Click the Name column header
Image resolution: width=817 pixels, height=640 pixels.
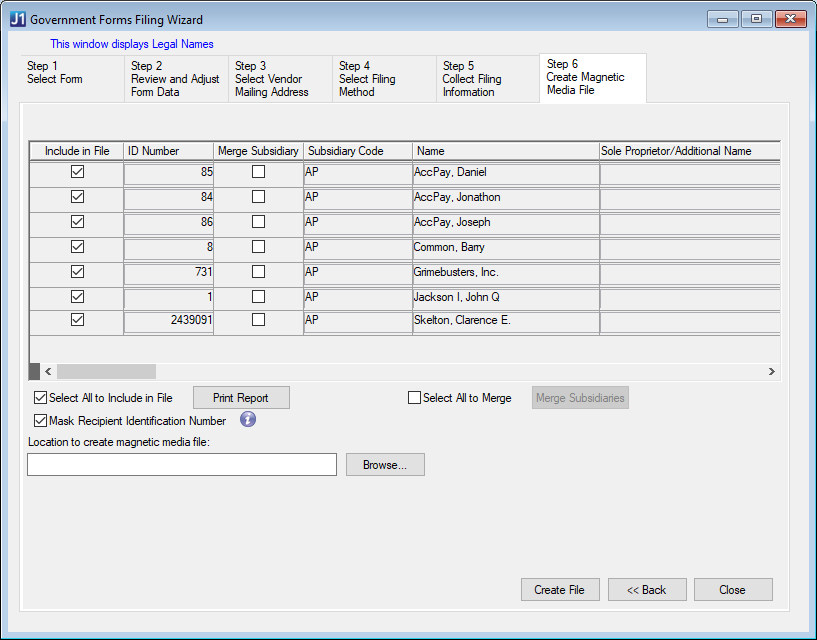(x=506, y=151)
